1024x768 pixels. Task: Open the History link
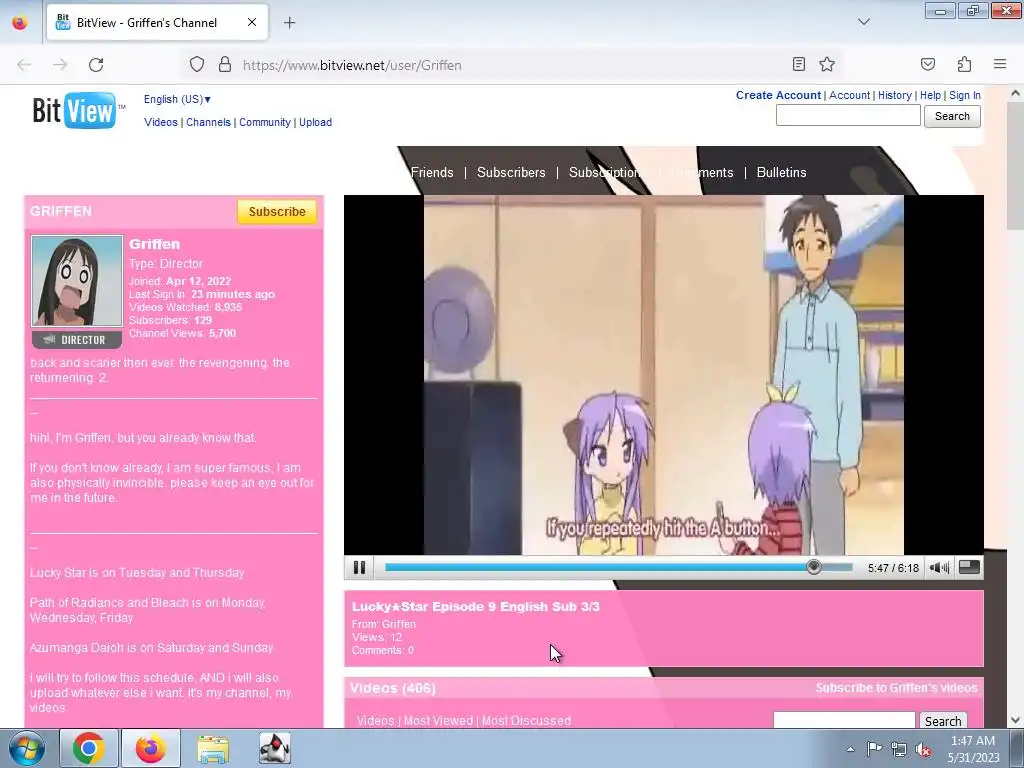(x=895, y=95)
